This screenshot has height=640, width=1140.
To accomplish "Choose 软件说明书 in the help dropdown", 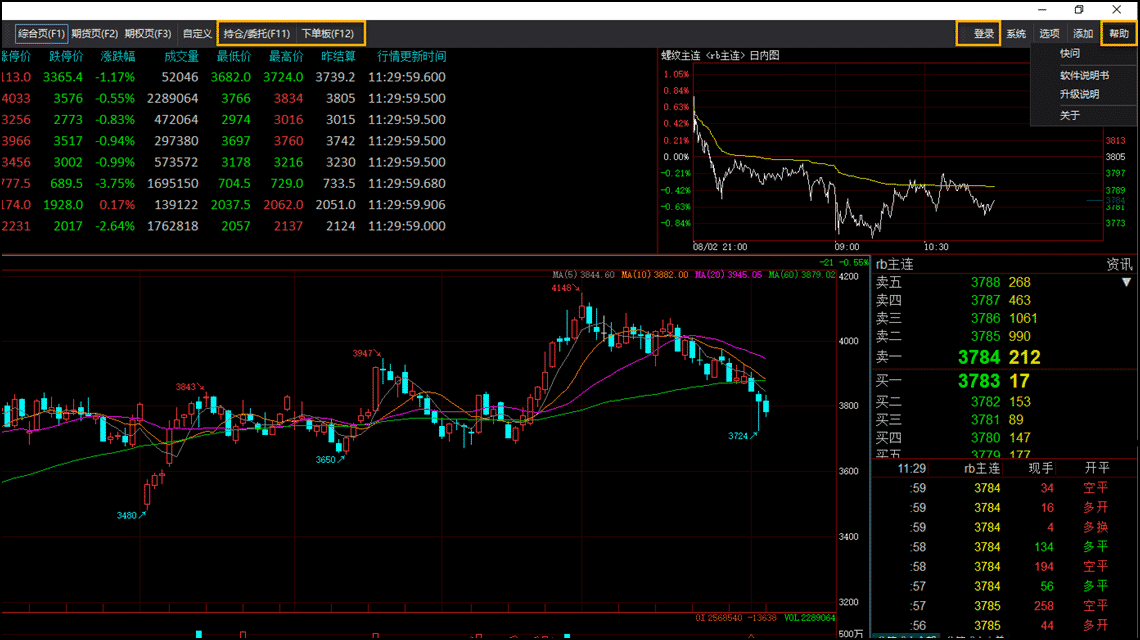I will point(1084,75).
